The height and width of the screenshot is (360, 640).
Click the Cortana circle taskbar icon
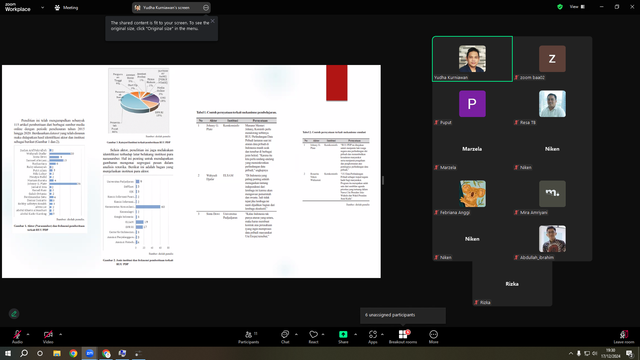(x=40, y=353)
